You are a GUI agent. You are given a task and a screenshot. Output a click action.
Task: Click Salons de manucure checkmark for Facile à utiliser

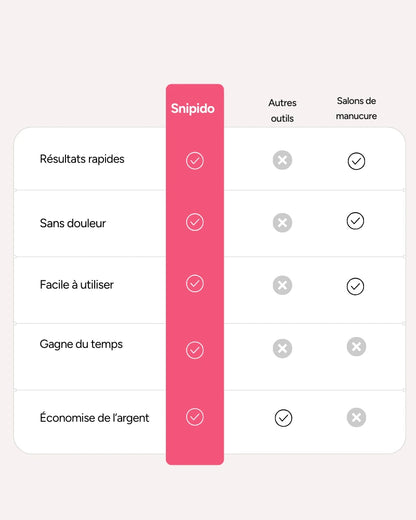click(355, 286)
